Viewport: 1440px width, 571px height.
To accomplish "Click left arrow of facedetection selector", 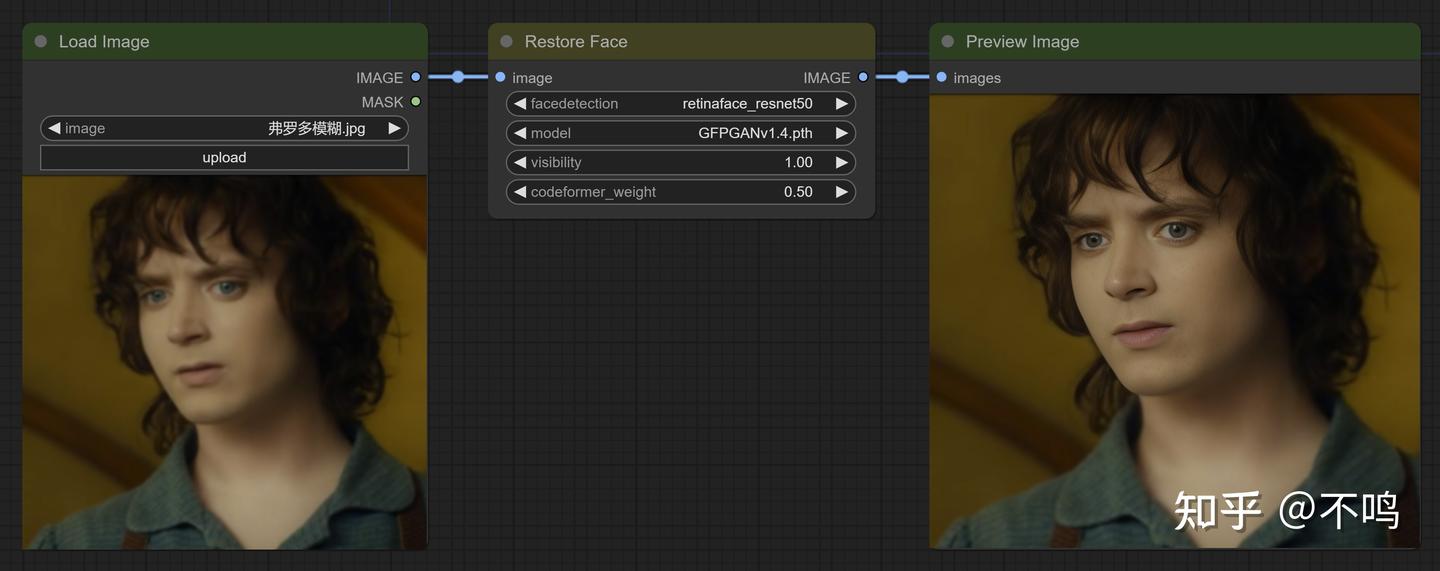I will tap(520, 103).
